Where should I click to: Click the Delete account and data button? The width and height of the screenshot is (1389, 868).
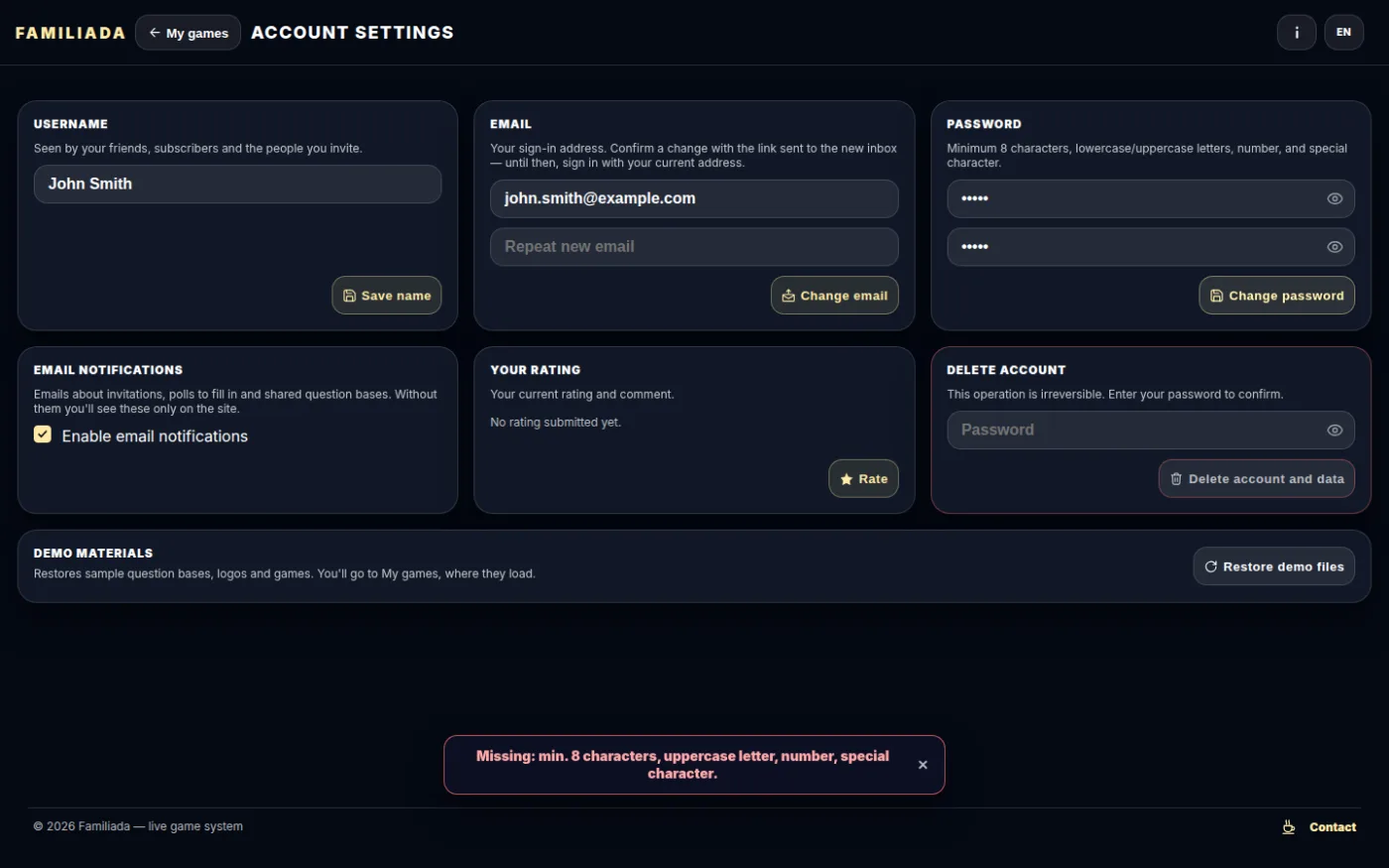1256,479
